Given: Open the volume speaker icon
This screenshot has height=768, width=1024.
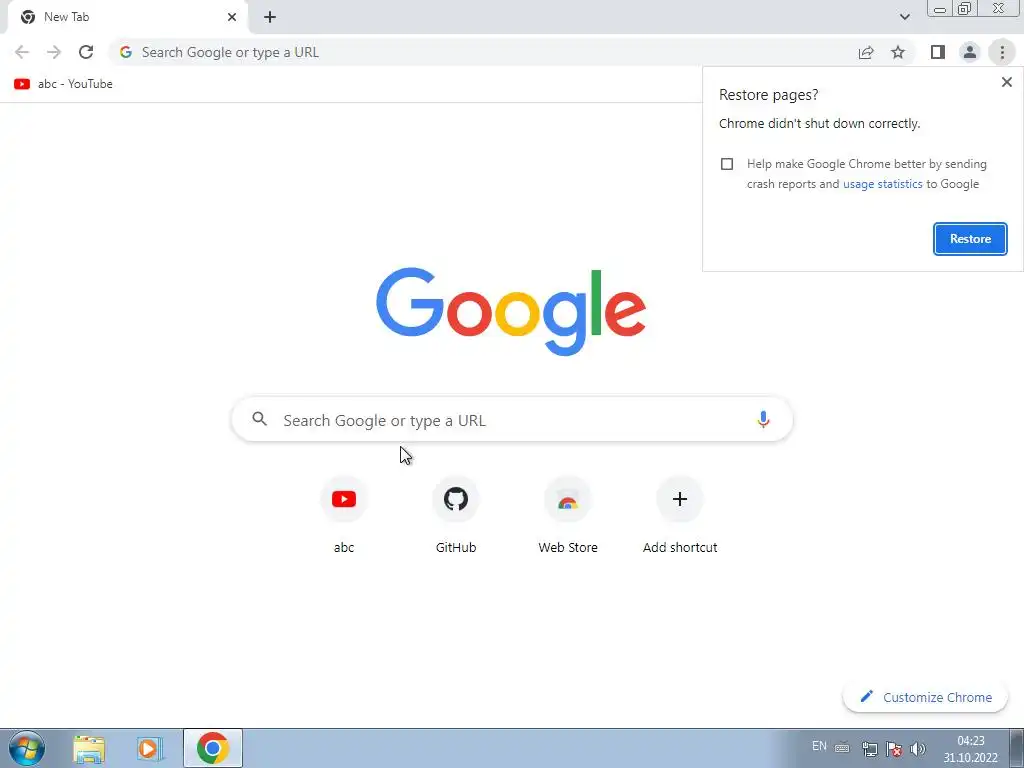Looking at the screenshot, I should (918, 748).
